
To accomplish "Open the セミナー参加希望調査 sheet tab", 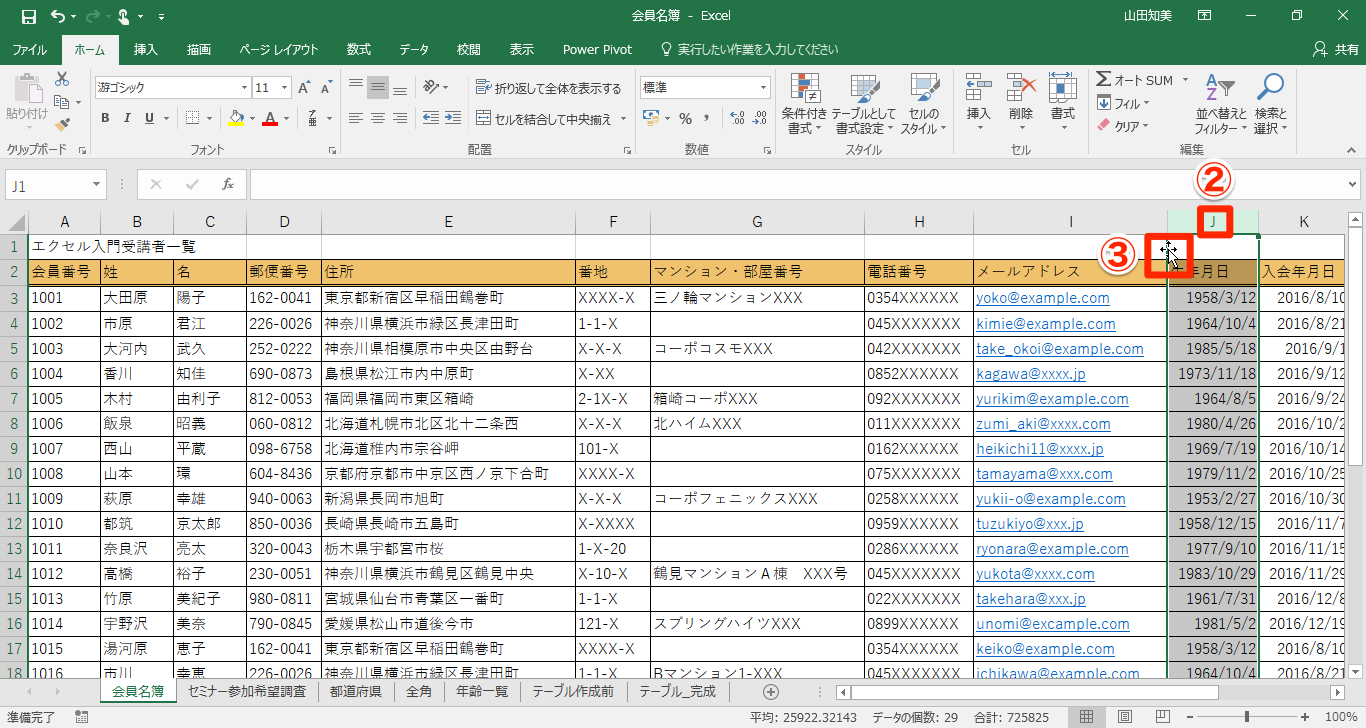I will (x=247, y=692).
